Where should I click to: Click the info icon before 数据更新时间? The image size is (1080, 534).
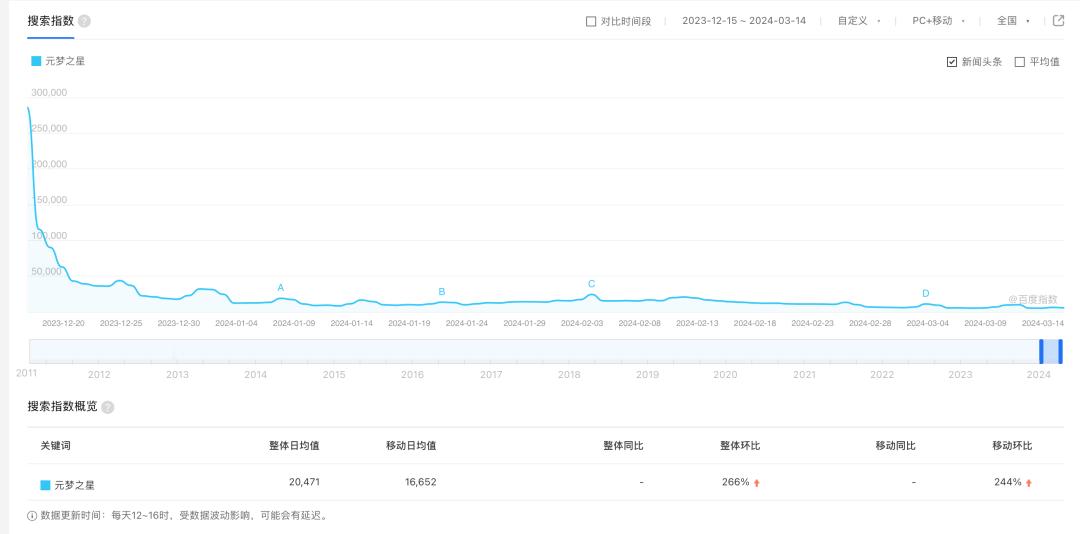[x=32, y=516]
